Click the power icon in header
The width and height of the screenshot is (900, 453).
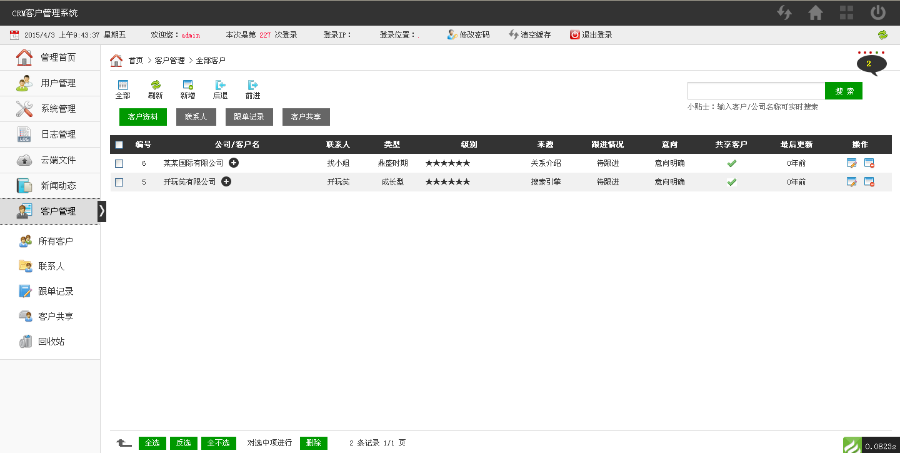pyautogui.click(x=878, y=13)
